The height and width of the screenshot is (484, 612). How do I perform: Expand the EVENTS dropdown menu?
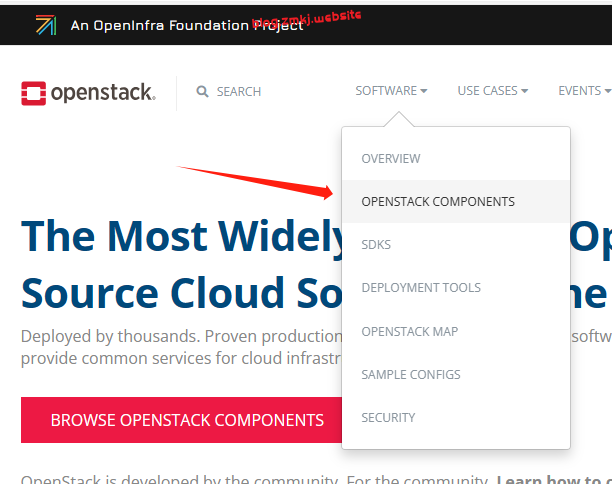(x=584, y=91)
